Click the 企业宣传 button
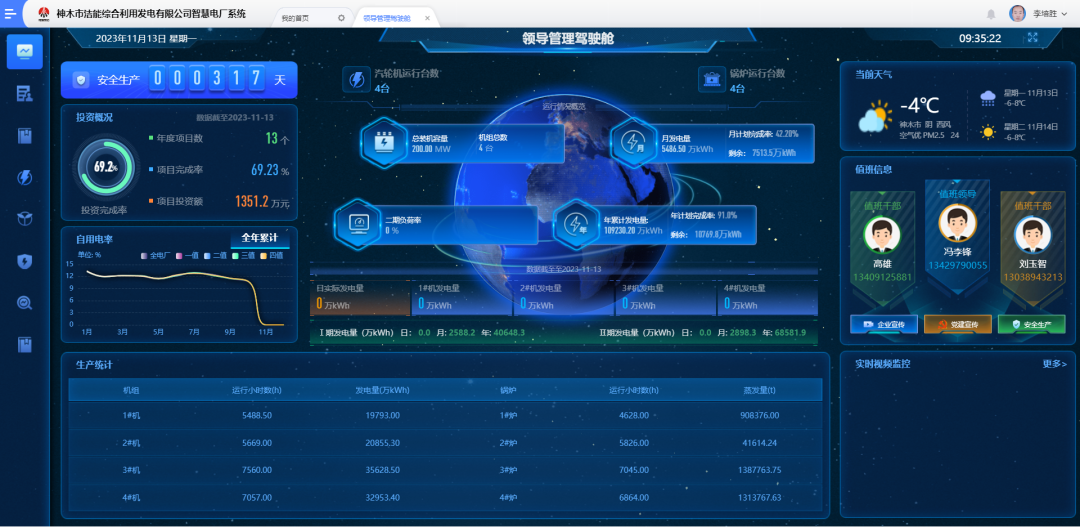The image size is (1080, 527). [x=883, y=324]
